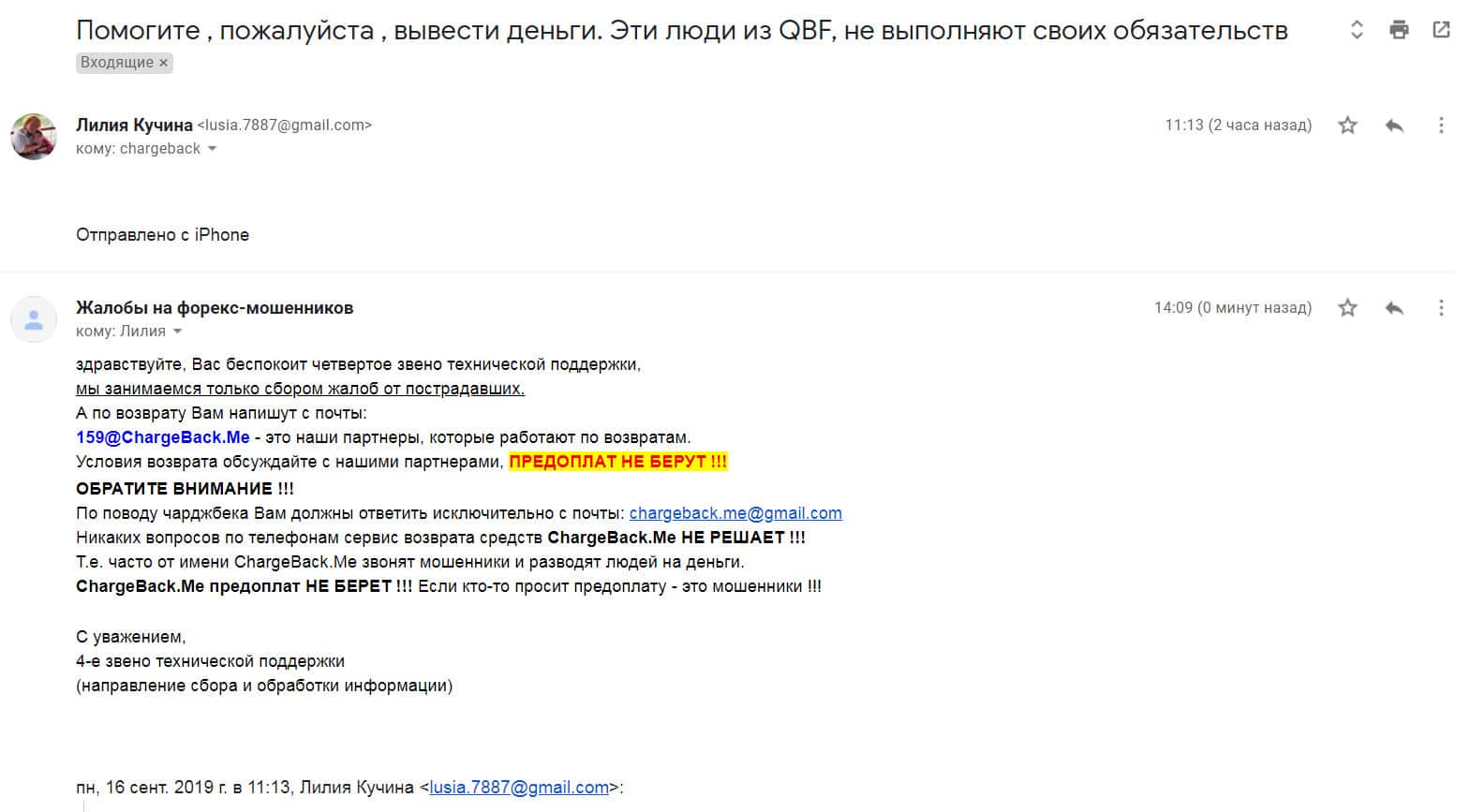The height and width of the screenshot is (812, 1470).
Task: Click the Входящие label tag
Action: (x=116, y=63)
